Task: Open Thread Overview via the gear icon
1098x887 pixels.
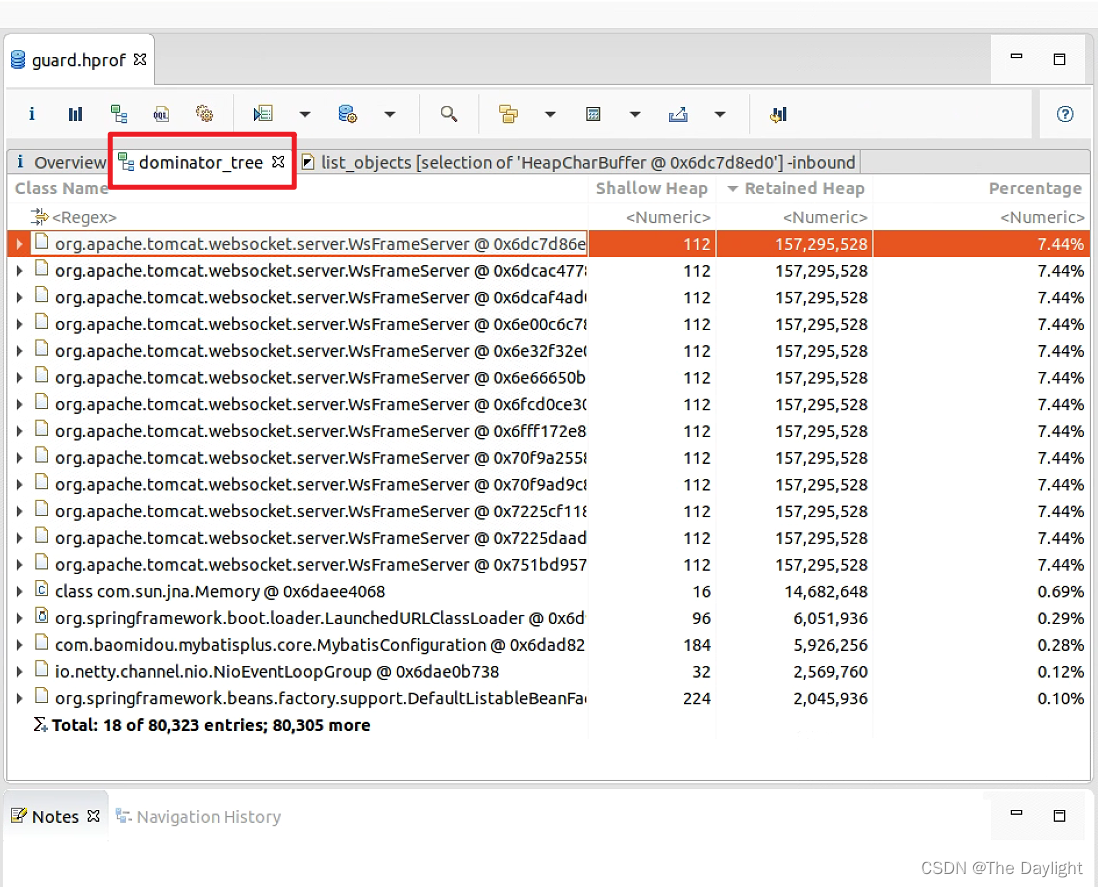Action: [205, 113]
